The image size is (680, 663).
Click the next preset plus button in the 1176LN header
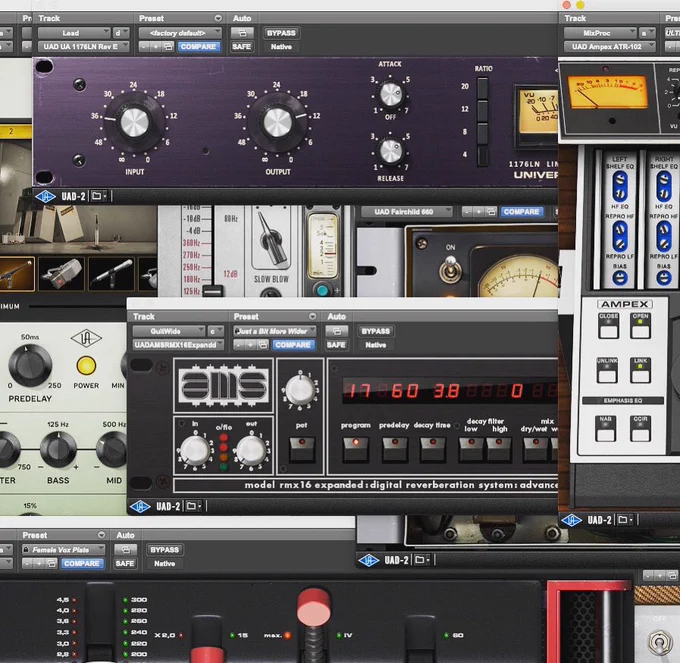click(156, 47)
